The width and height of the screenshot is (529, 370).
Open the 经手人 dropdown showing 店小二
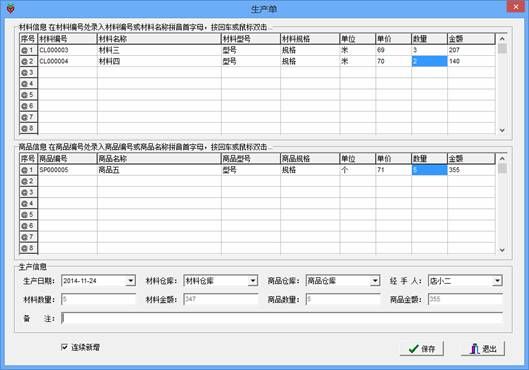click(497, 281)
